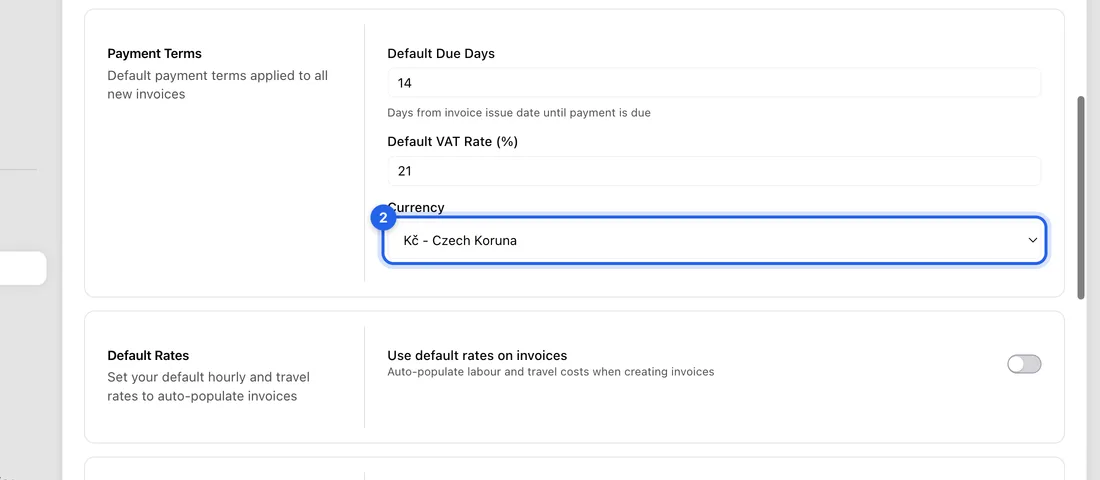Click the Default Due Days input field
Screen dimensions: 1100x480
tap(714, 83)
